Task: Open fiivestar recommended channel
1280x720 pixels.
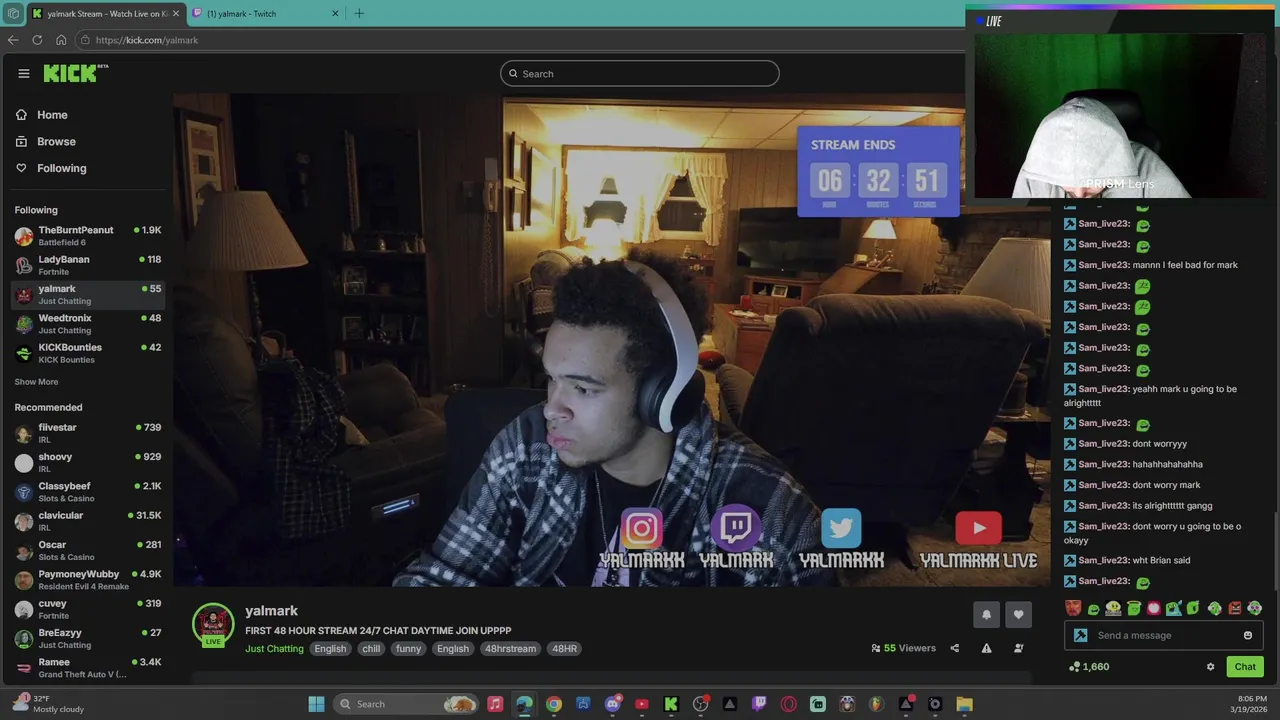Action: [88, 433]
